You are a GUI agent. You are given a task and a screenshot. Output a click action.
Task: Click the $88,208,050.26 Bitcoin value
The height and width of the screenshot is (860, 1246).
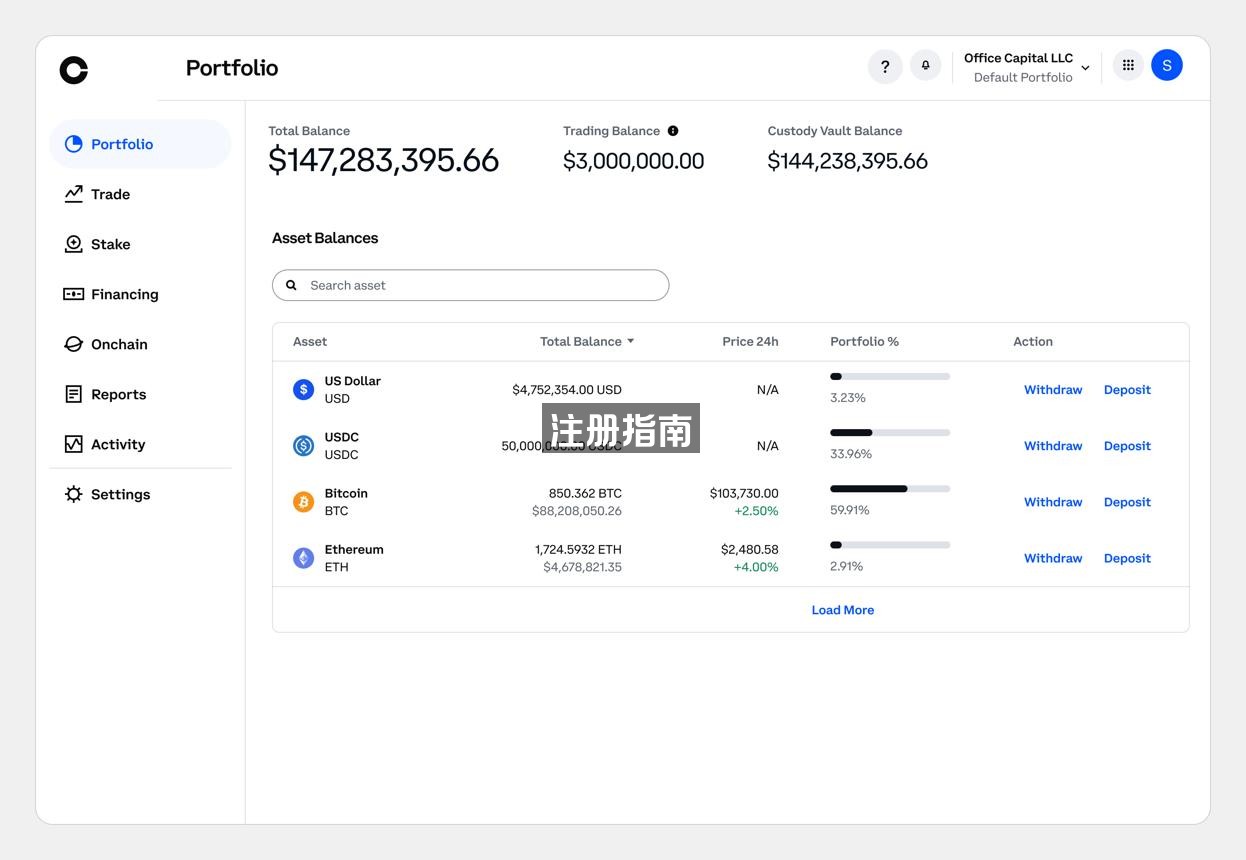(x=577, y=511)
